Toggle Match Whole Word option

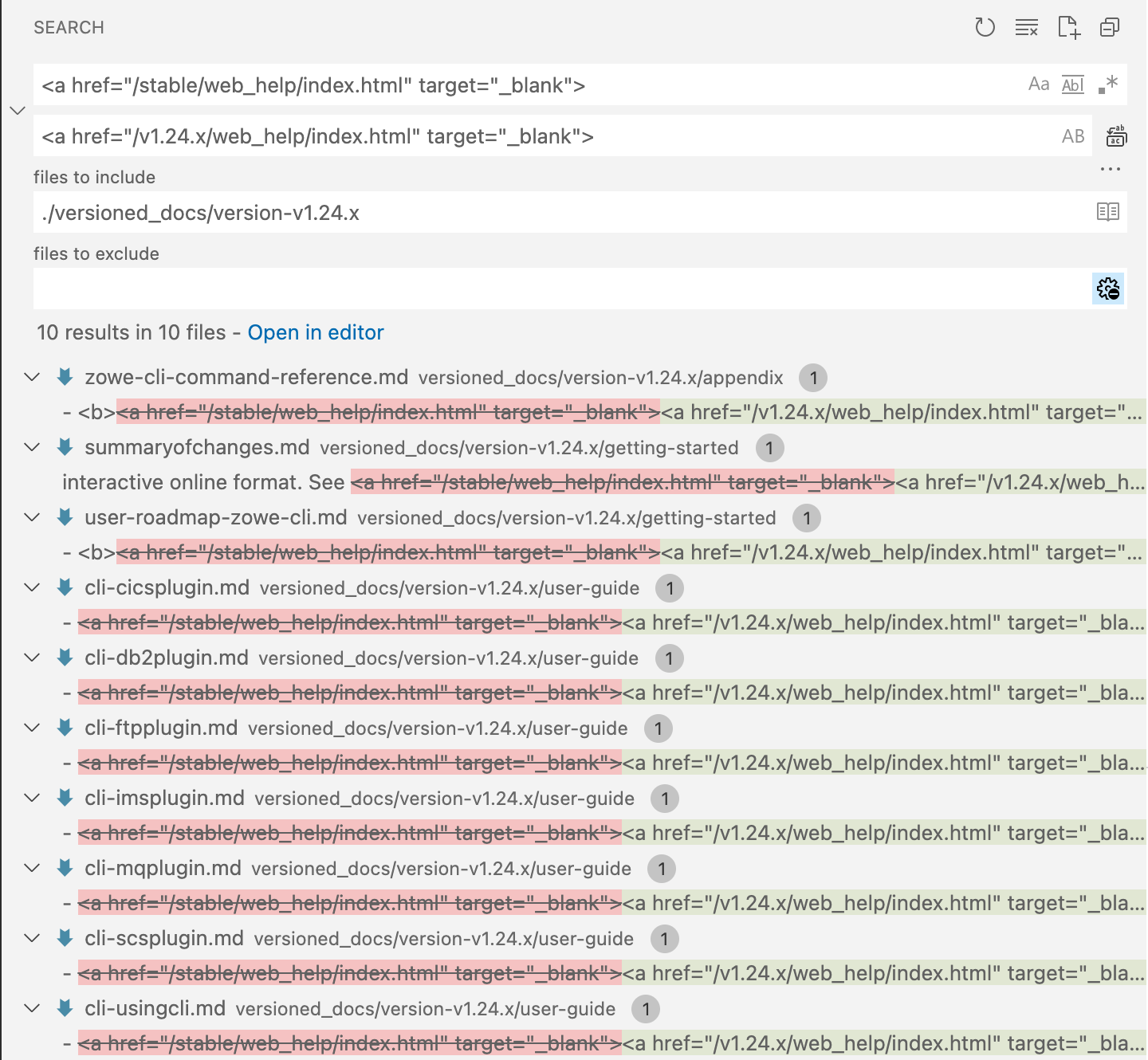(x=1073, y=84)
